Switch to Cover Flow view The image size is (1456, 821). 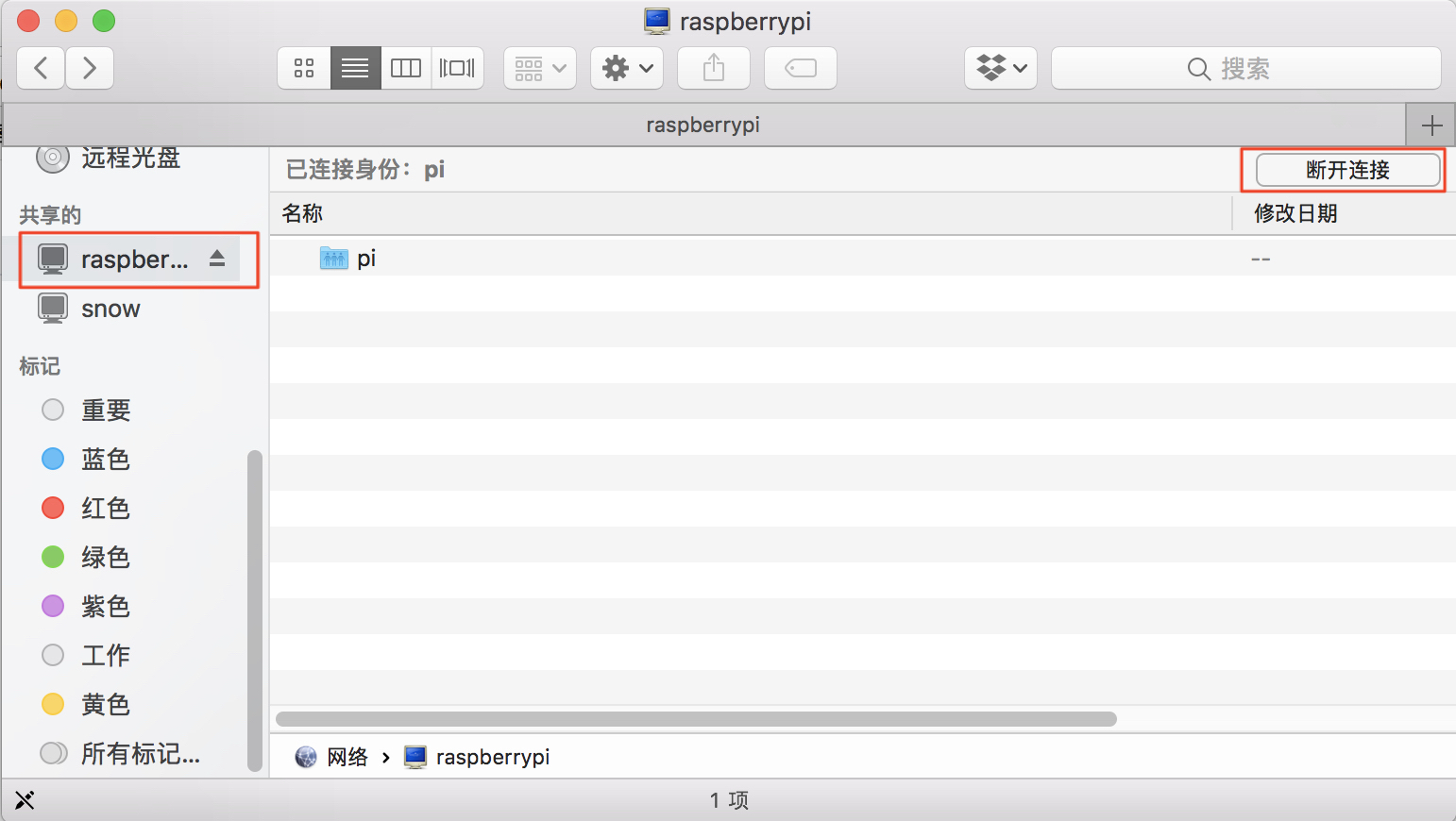457,68
